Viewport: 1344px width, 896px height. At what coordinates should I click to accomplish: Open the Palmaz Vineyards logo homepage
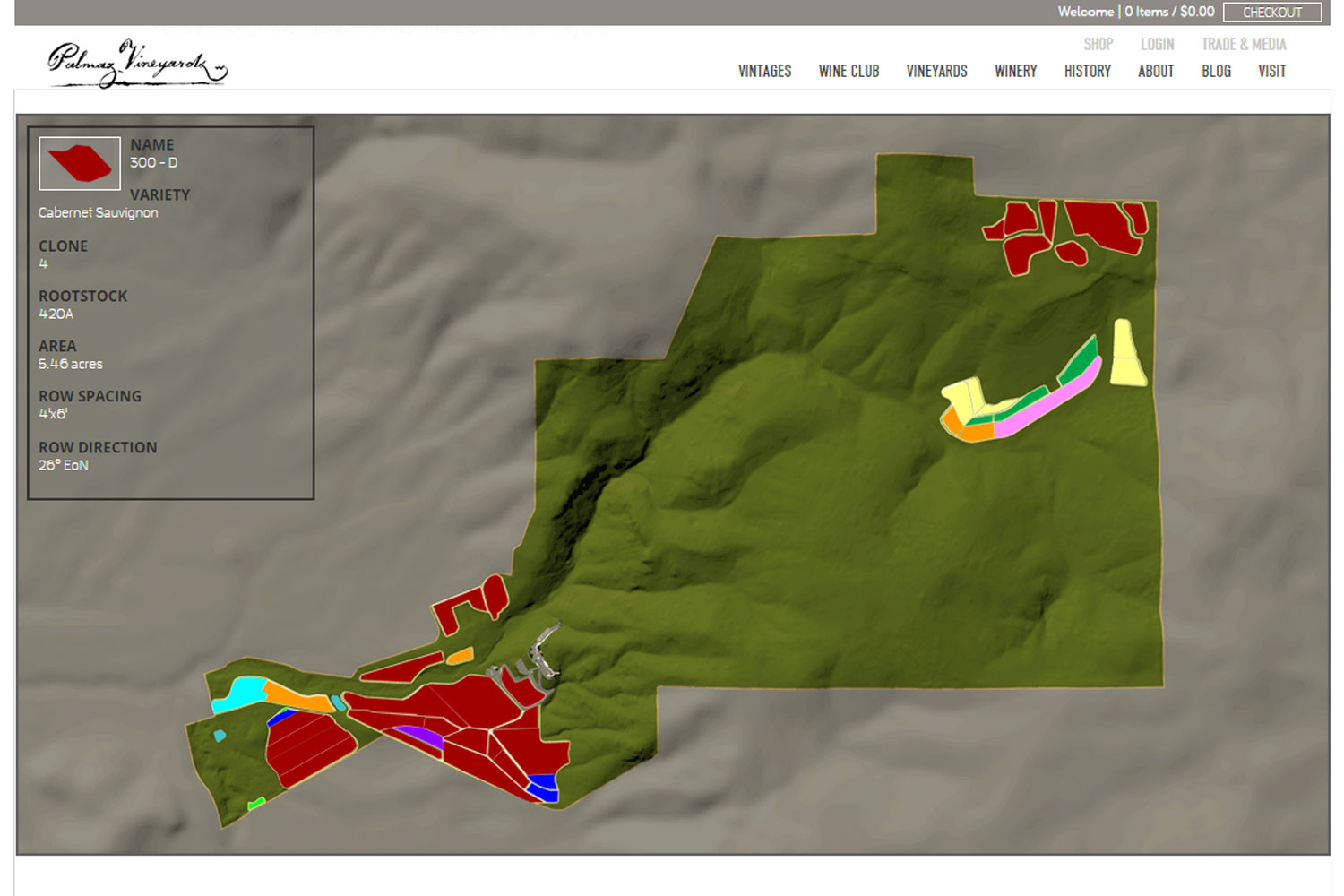[x=137, y=63]
